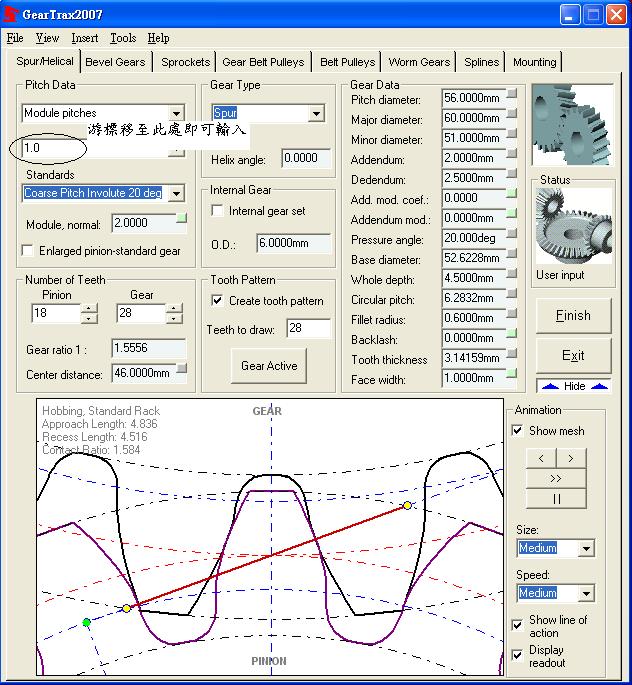This screenshot has width=632, height=685.
Task: Click the lock button beside Pitch diameter
Action: pyautogui.click(x=511, y=93)
